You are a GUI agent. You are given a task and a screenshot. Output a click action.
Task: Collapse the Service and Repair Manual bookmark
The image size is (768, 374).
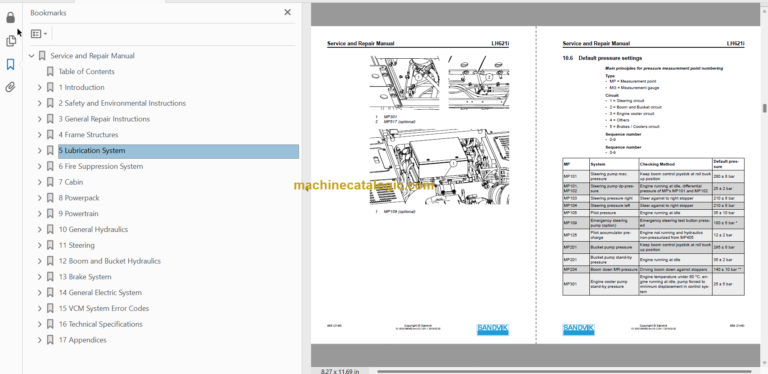(x=31, y=56)
